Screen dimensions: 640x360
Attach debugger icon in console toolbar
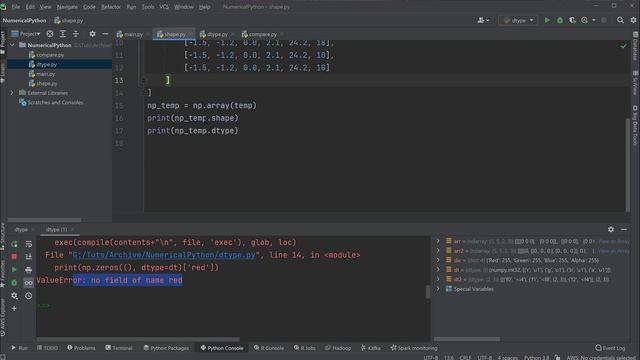14,282
